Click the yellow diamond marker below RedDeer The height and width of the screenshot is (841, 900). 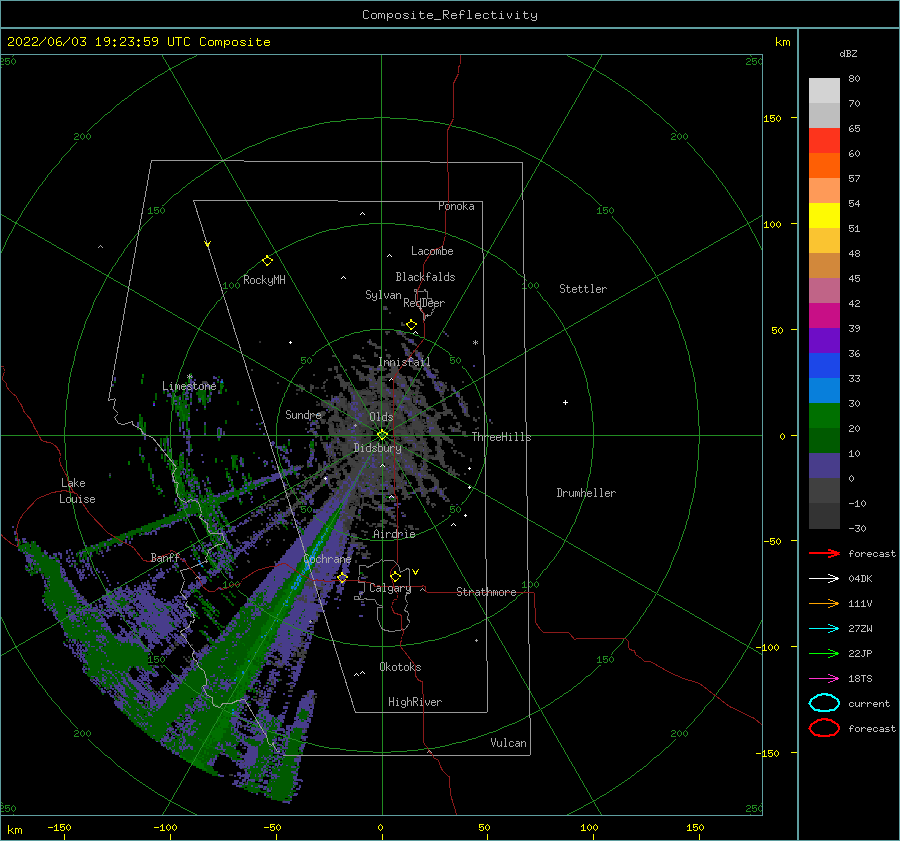tap(411, 325)
